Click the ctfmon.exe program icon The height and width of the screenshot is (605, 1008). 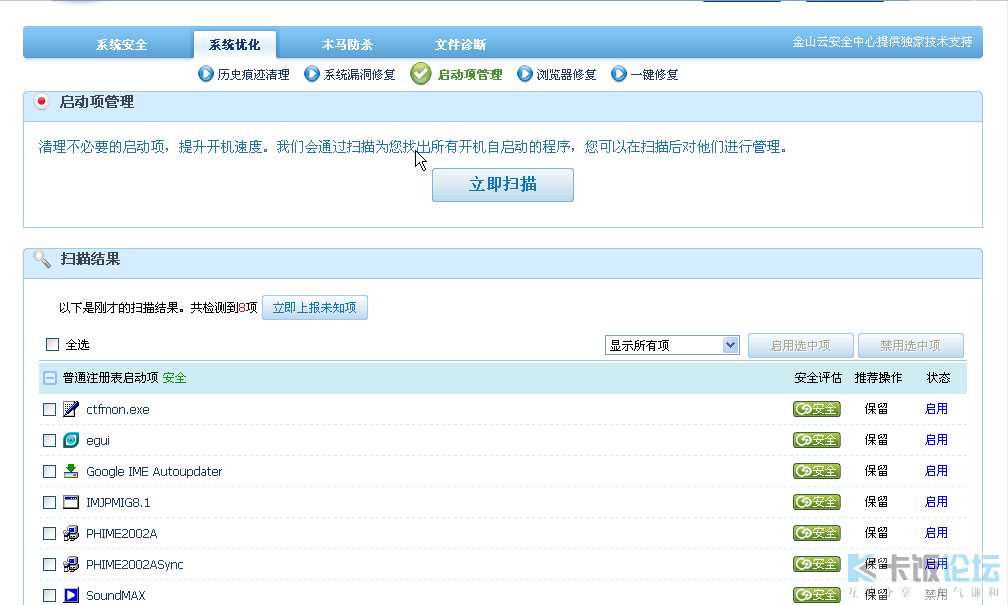(71, 409)
